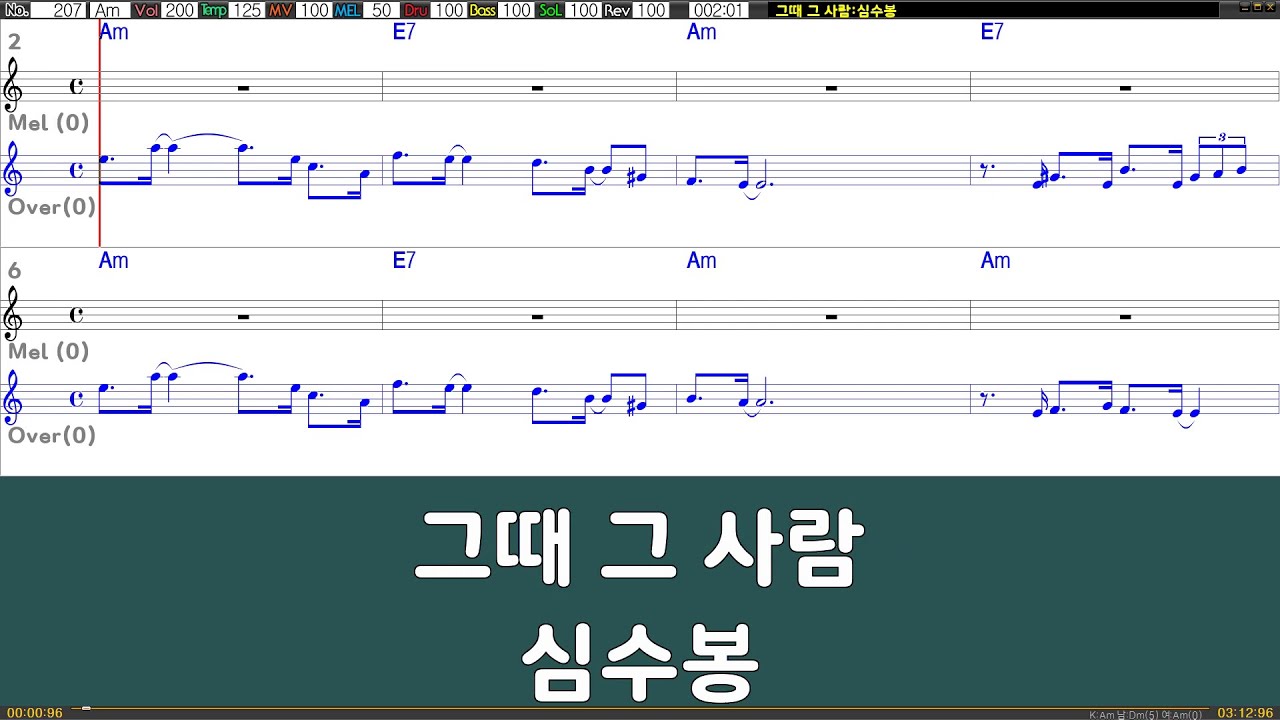This screenshot has width=1280, height=720.
Task: Click the Am chord above measure 2
Action: pos(114,32)
